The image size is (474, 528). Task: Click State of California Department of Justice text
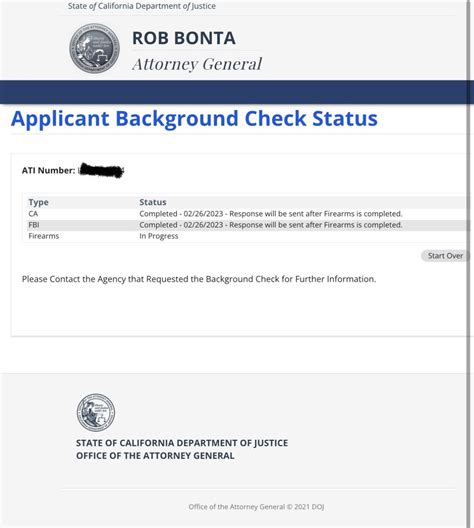[x=142, y=6]
